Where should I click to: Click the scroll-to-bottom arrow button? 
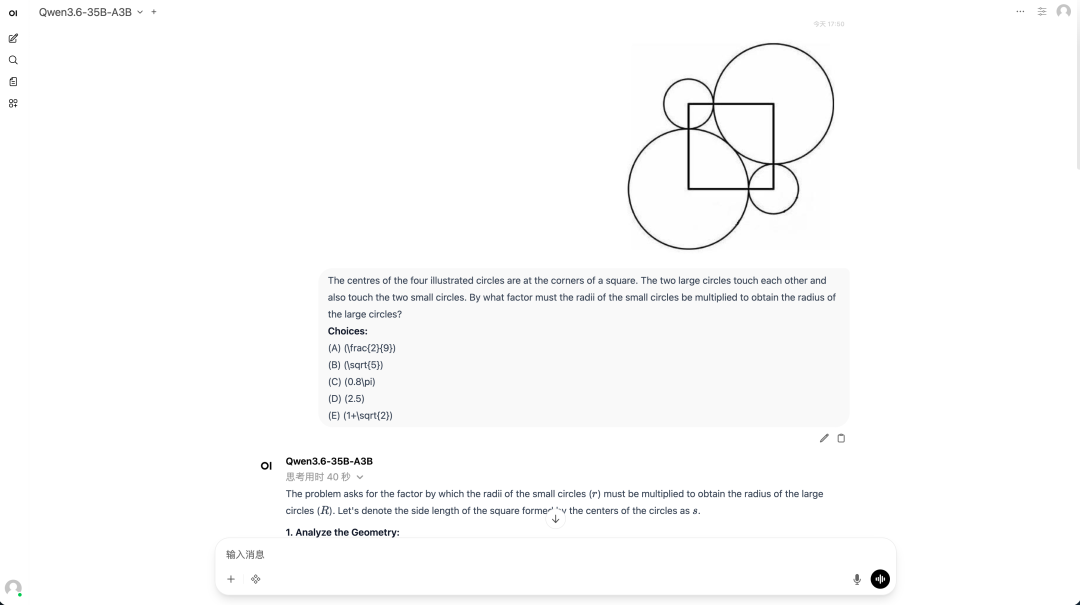click(556, 518)
